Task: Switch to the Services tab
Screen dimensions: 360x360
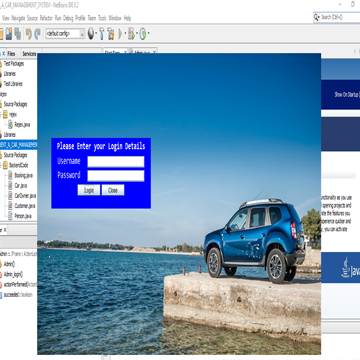Action: click(x=29, y=54)
